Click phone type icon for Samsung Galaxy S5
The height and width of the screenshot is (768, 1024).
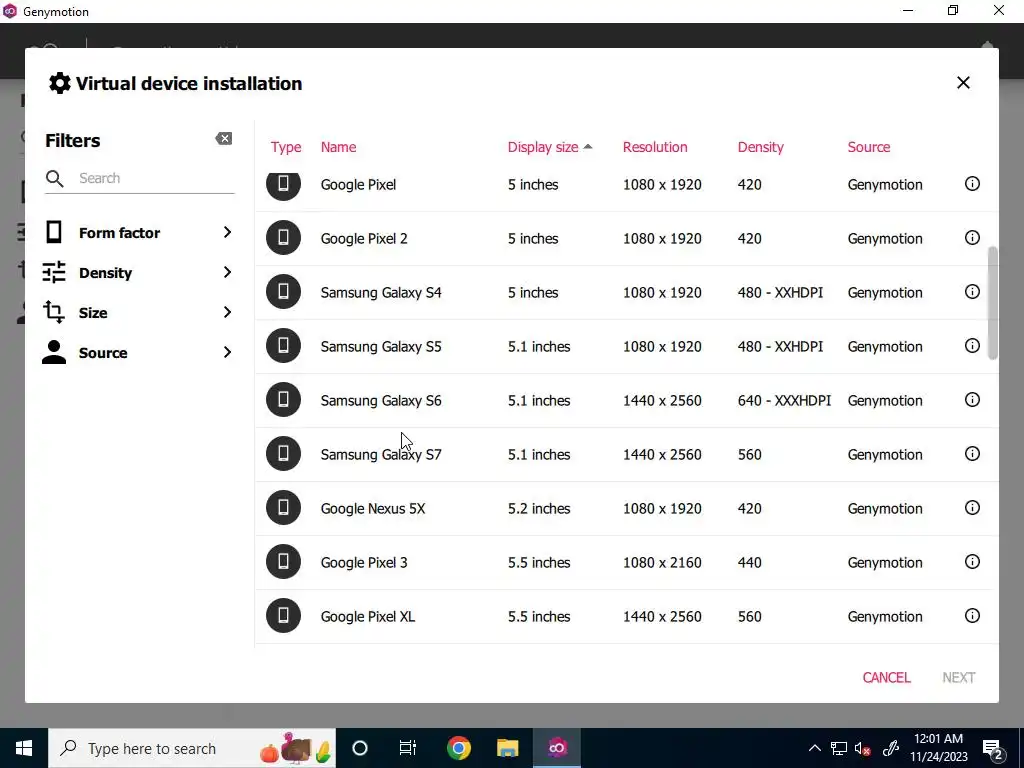point(283,345)
